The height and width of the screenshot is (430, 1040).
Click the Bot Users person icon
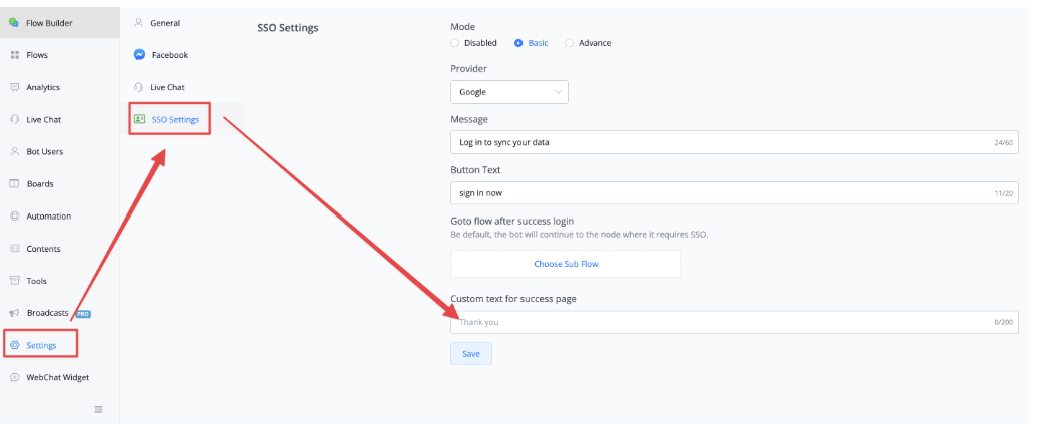tap(14, 151)
